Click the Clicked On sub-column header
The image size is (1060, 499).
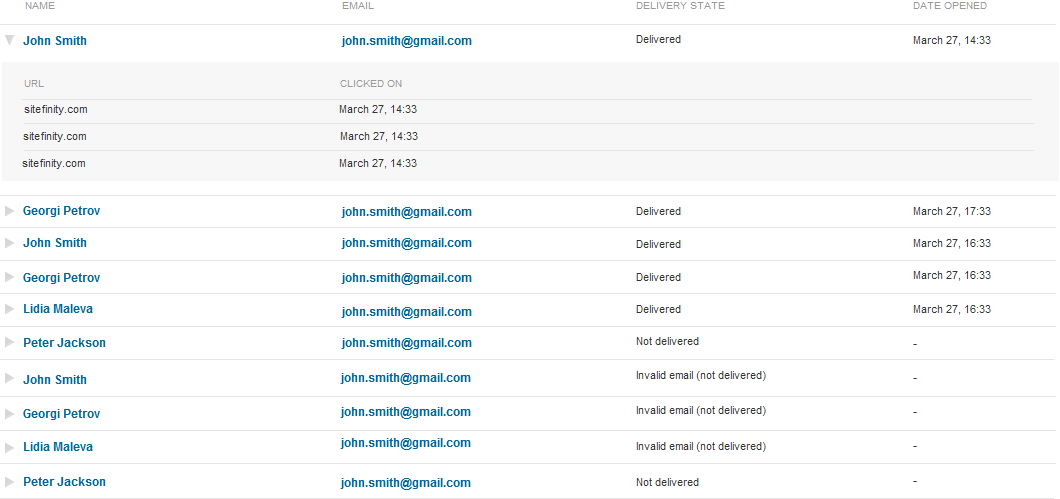(371, 84)
